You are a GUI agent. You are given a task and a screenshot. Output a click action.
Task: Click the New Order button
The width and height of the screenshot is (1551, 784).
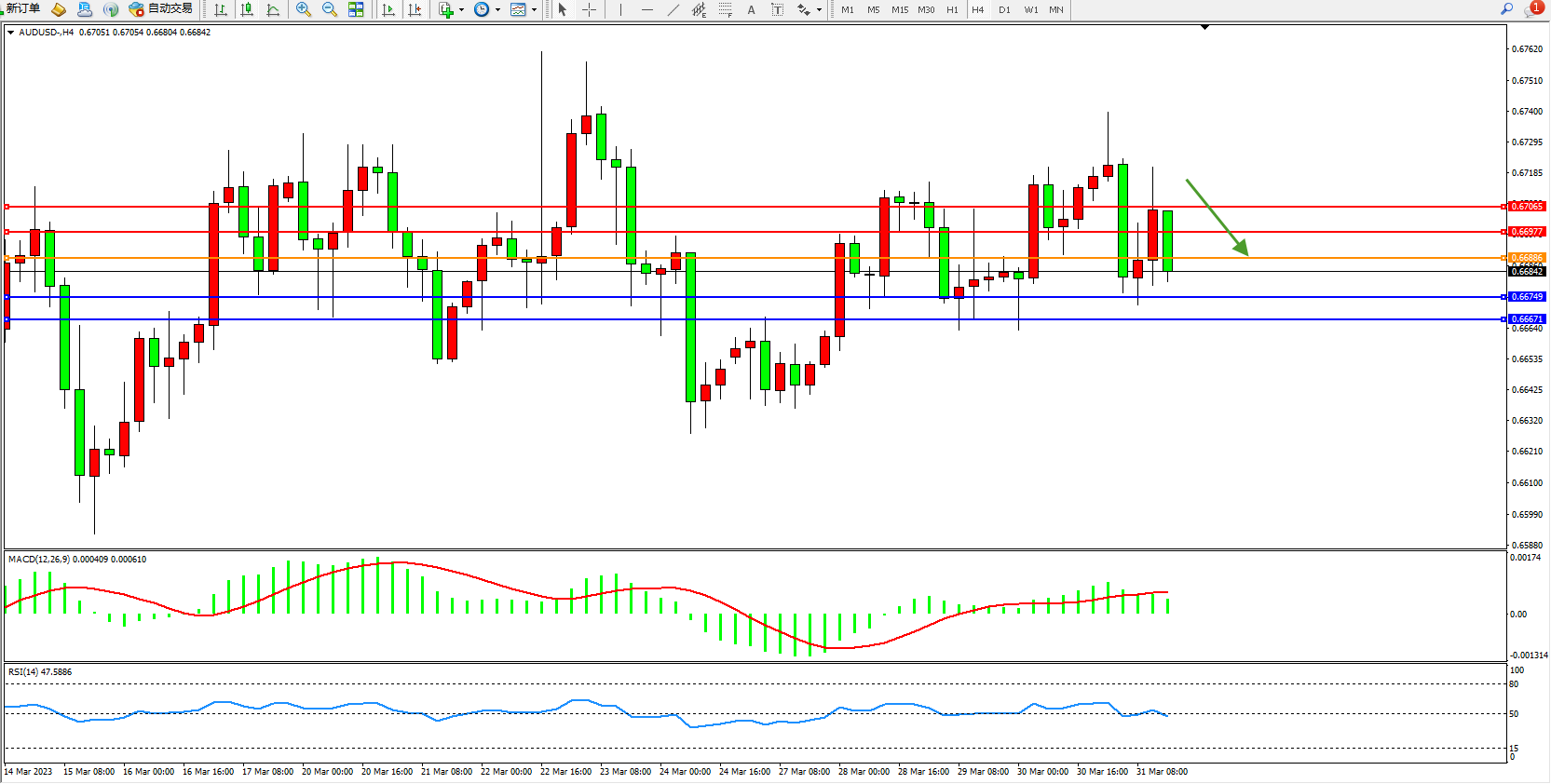[22, 8]
